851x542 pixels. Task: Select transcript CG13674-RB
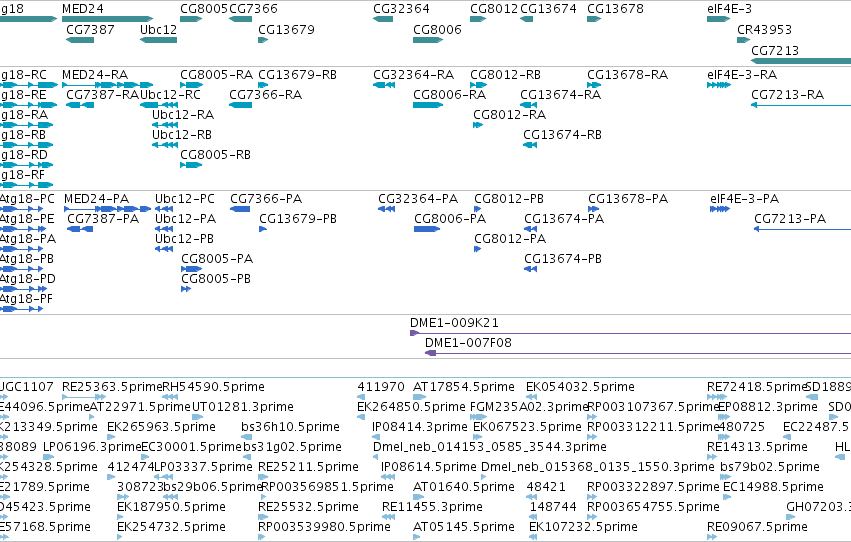coord(530,145)
